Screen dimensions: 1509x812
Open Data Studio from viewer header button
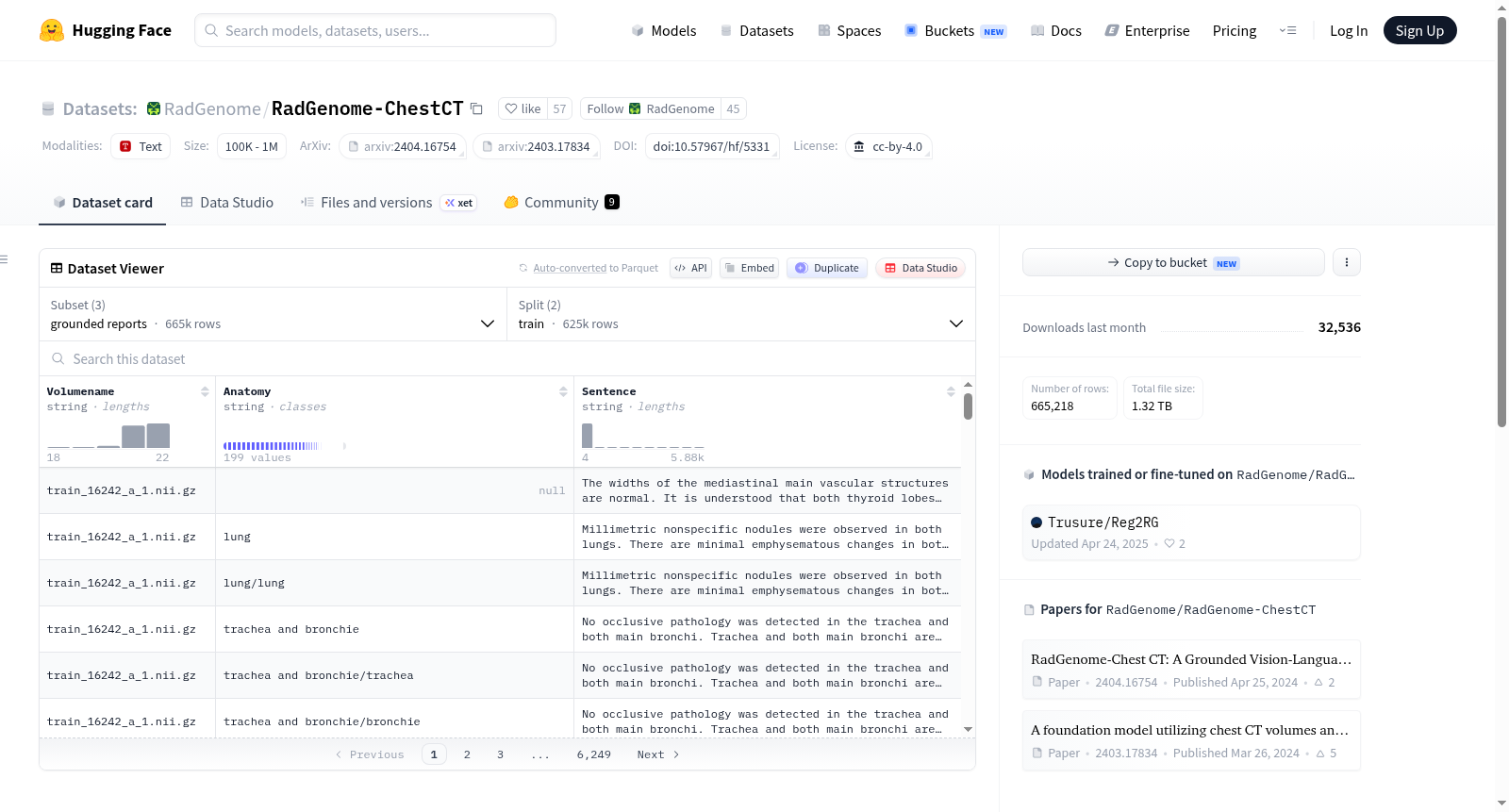point(920,268)
